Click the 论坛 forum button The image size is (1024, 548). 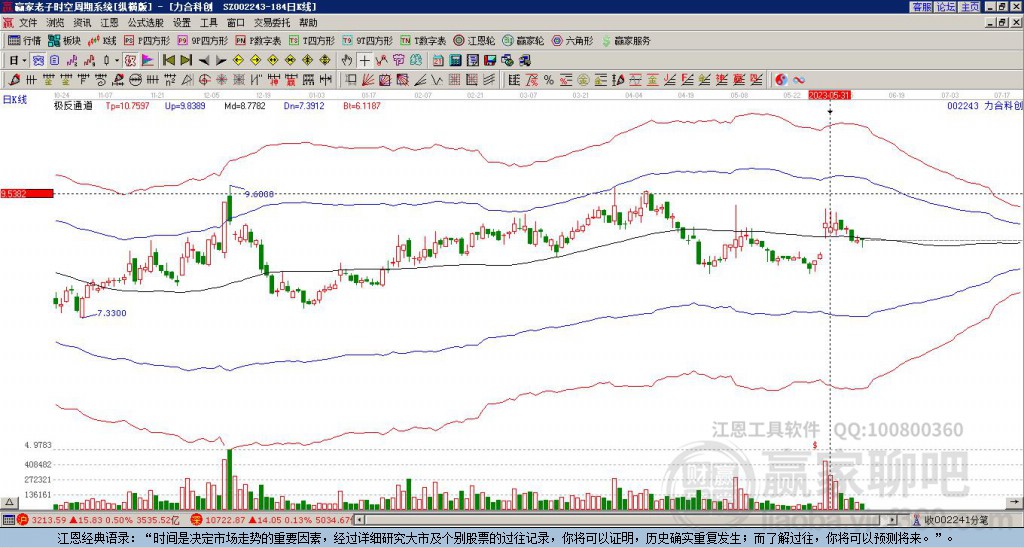(945, 7)
